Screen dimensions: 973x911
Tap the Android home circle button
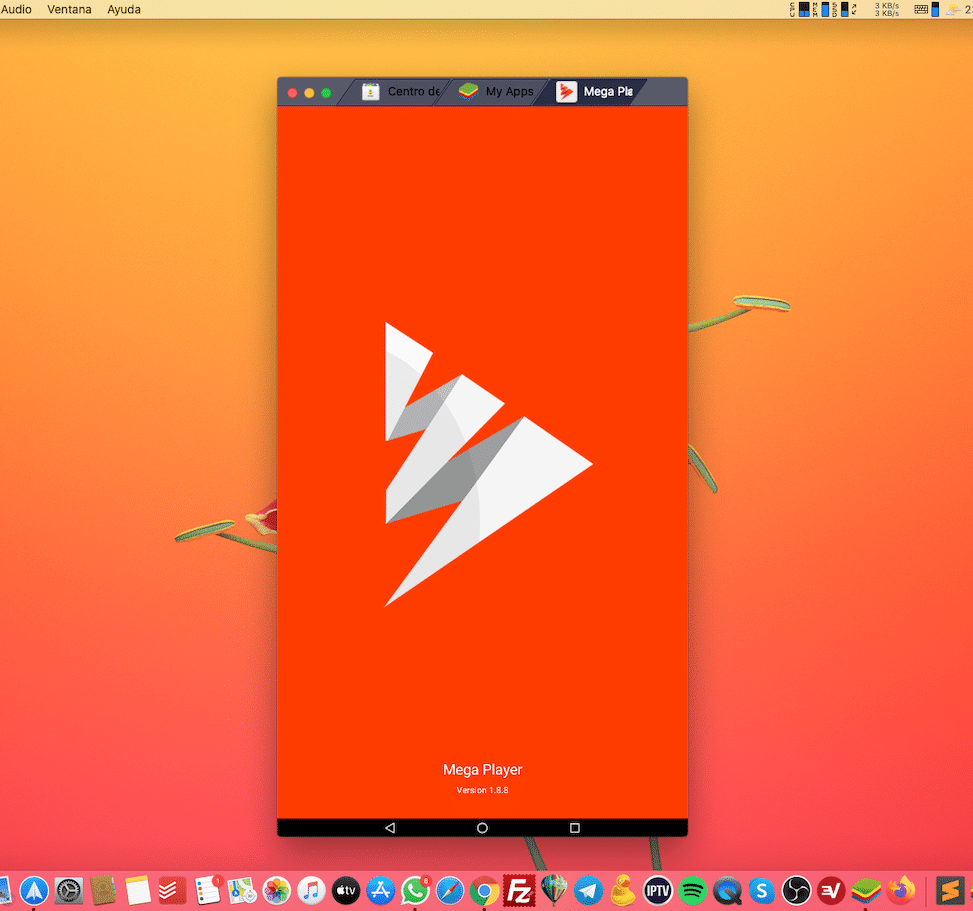482,828
